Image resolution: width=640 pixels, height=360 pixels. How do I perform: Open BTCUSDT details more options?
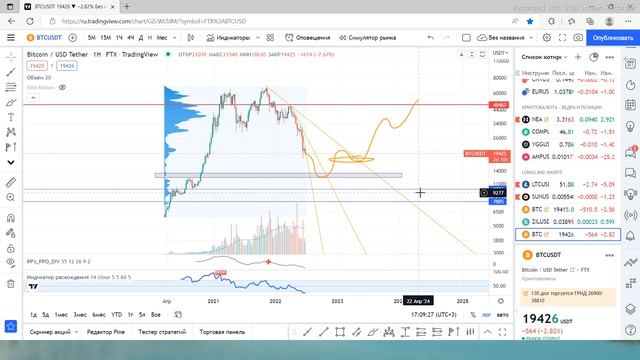(610, 255)
